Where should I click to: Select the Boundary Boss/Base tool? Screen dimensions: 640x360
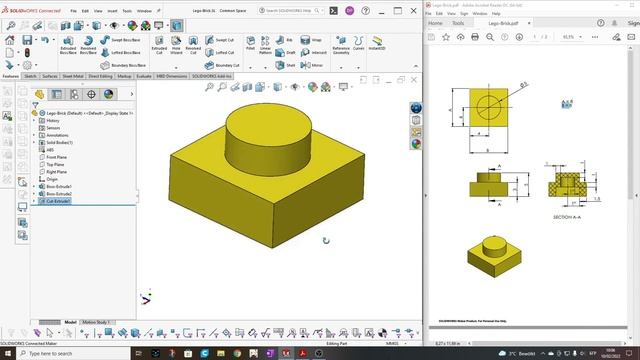click(123, 65)
